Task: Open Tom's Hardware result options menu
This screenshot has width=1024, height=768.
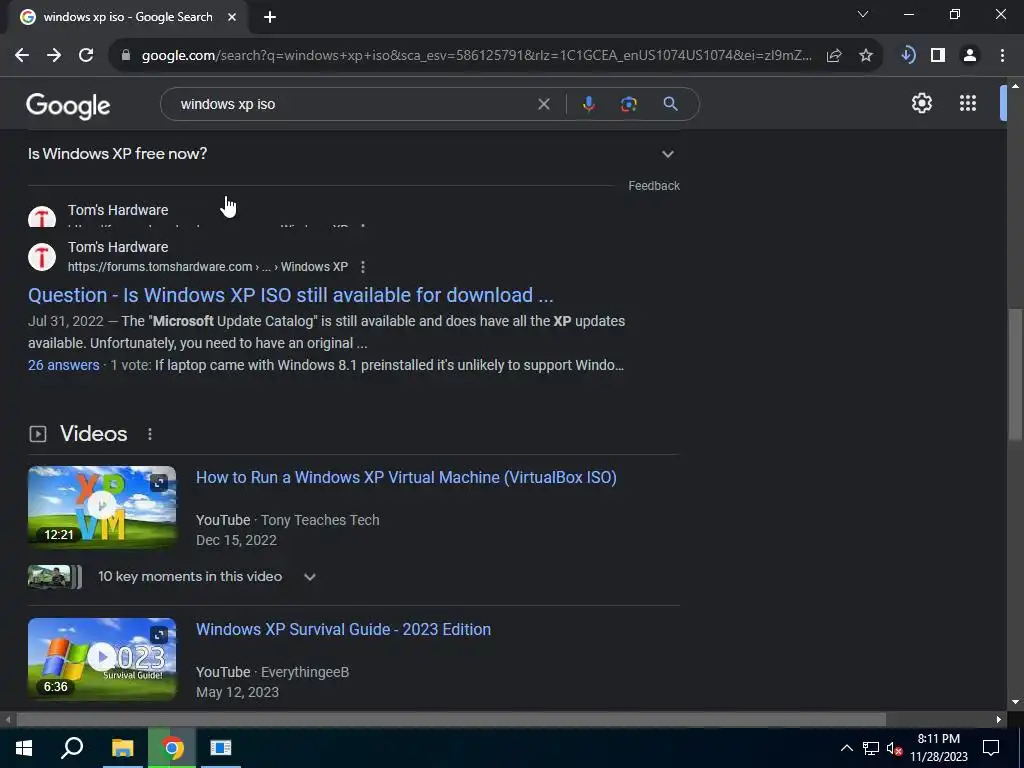Action: [x=363, y=267]
